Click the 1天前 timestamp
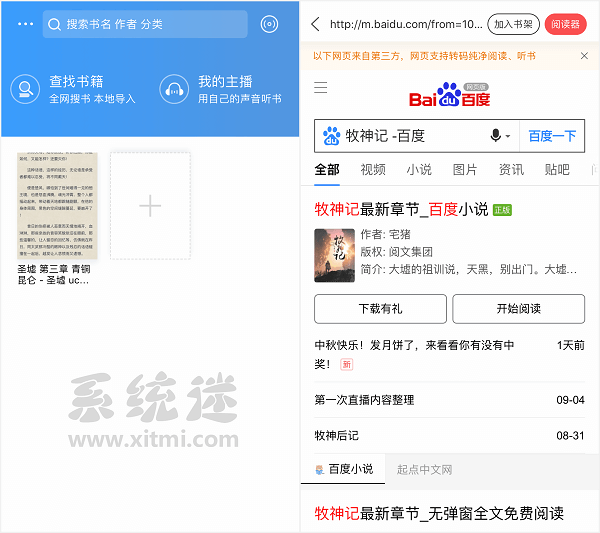 pos(571,345)
